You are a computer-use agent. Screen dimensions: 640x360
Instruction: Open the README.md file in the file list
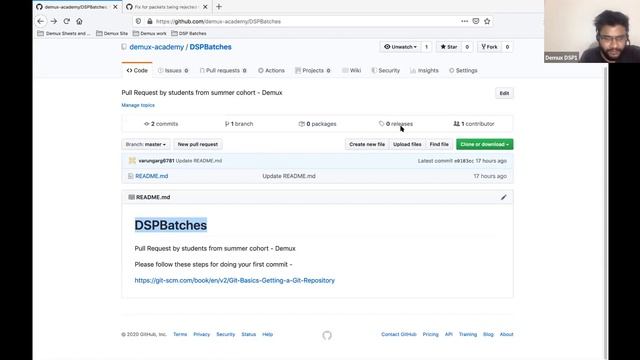click(151, 176)
